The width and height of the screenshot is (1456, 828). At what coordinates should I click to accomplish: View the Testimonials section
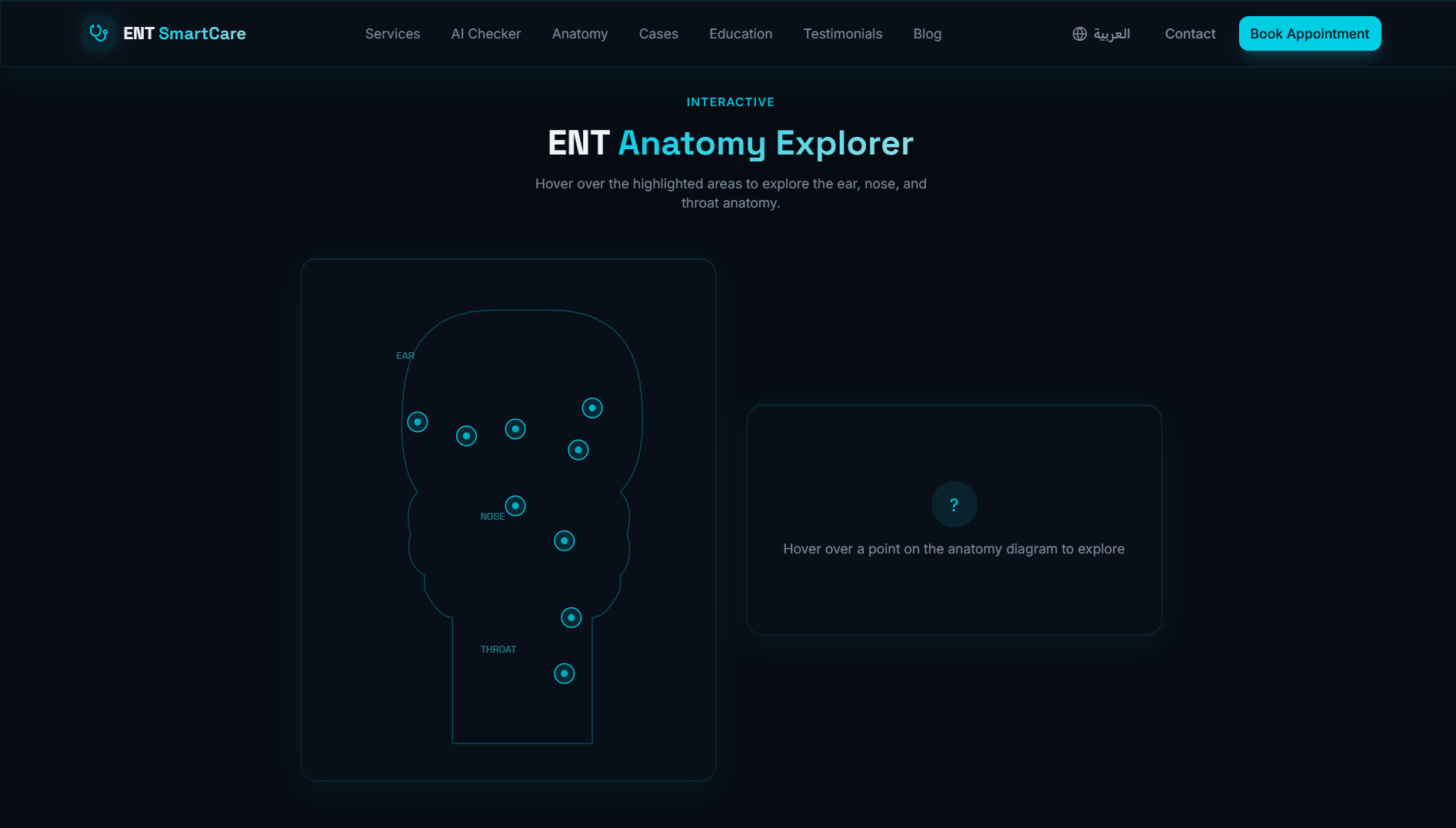842,34
